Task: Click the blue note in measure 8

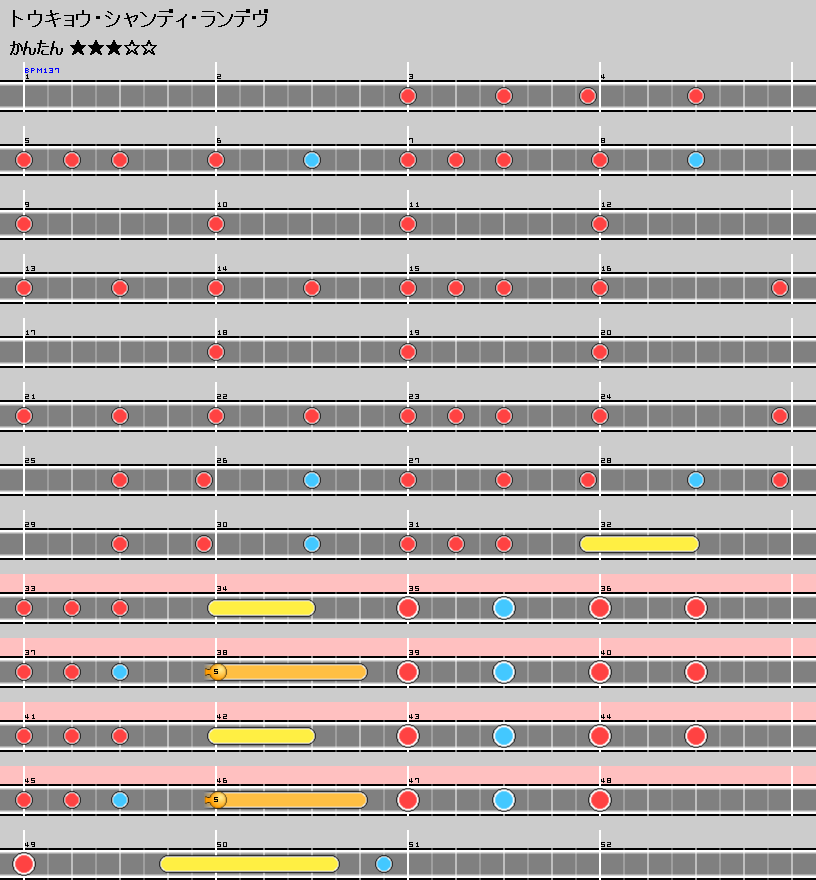Action: pos(696,160)
